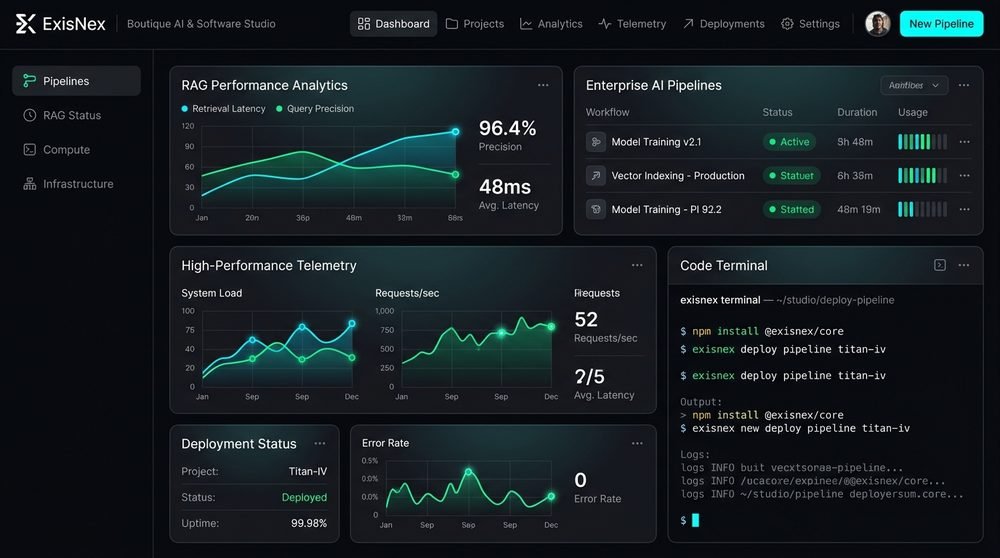Open row menu for Model Training - PI 92.2

(x=964, y=209)
